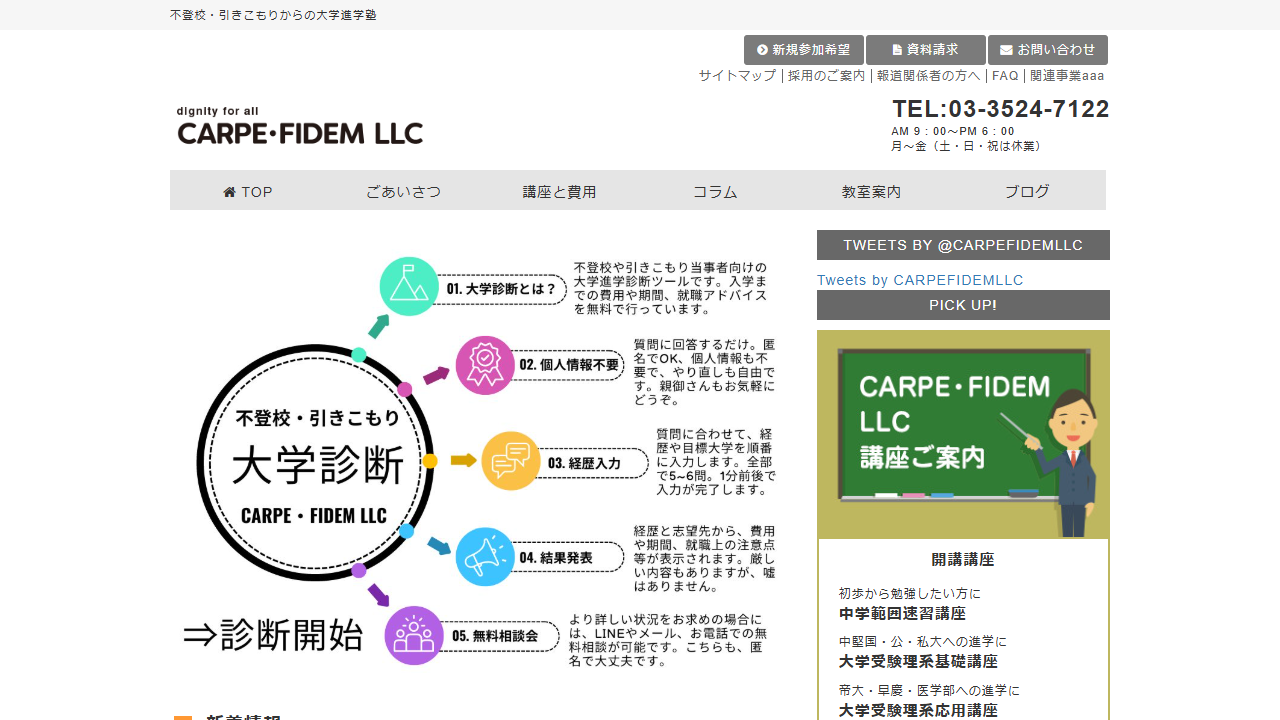Open 教室案内 menu item
1280x720 pixels.
point(872,191)
